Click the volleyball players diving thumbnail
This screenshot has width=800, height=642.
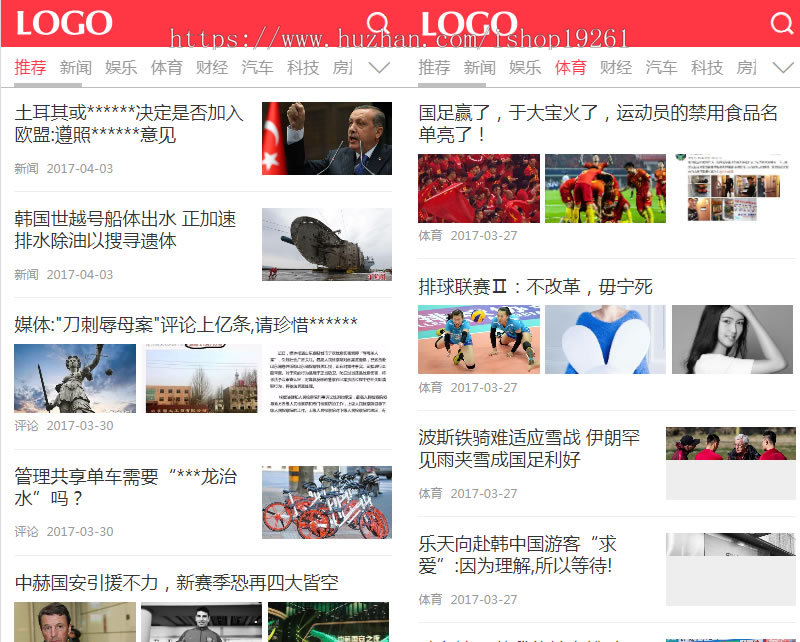[479, 339]
